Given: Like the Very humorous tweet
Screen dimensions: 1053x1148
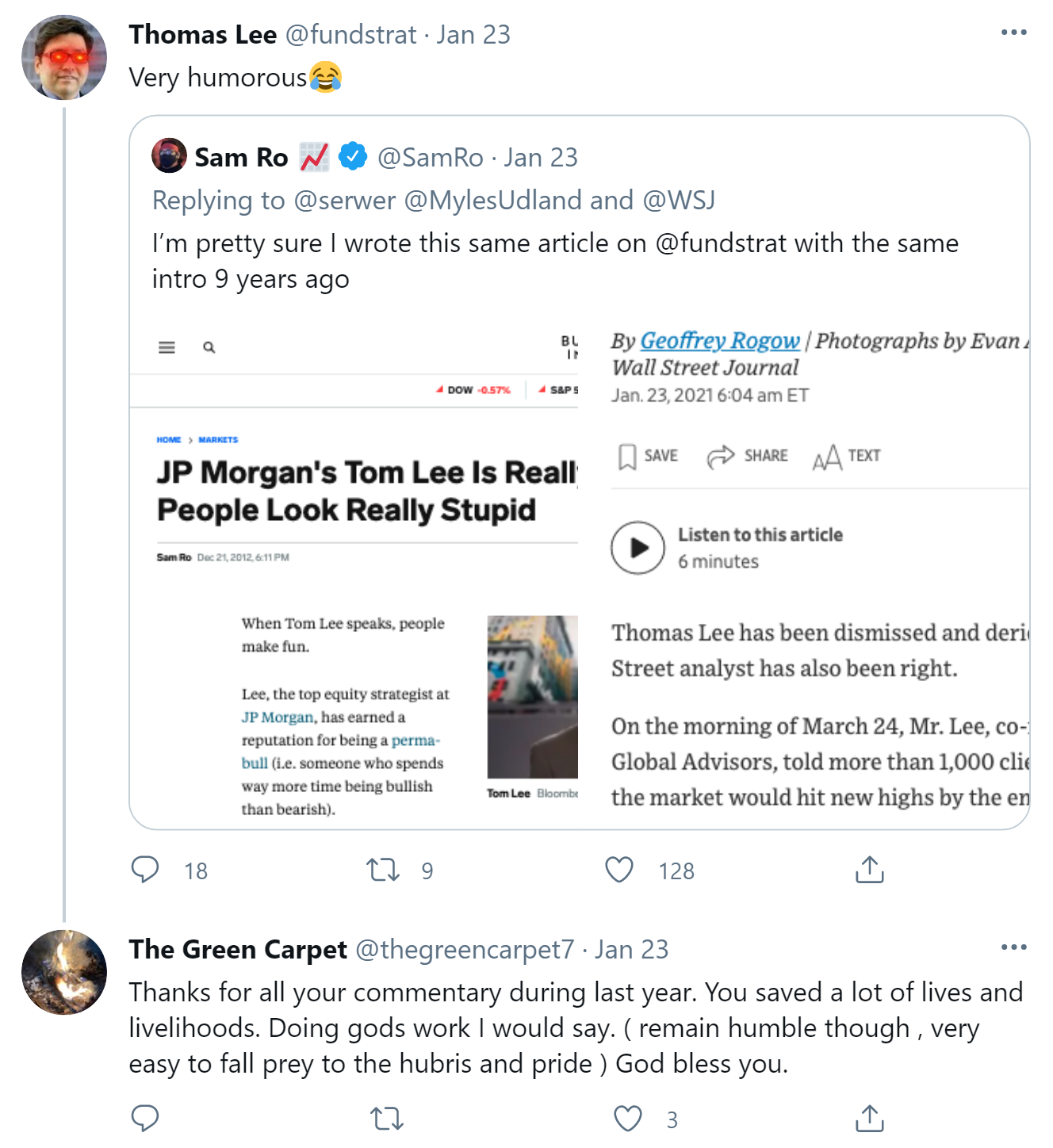Looking at the screenshot, I should click(619, 870).
